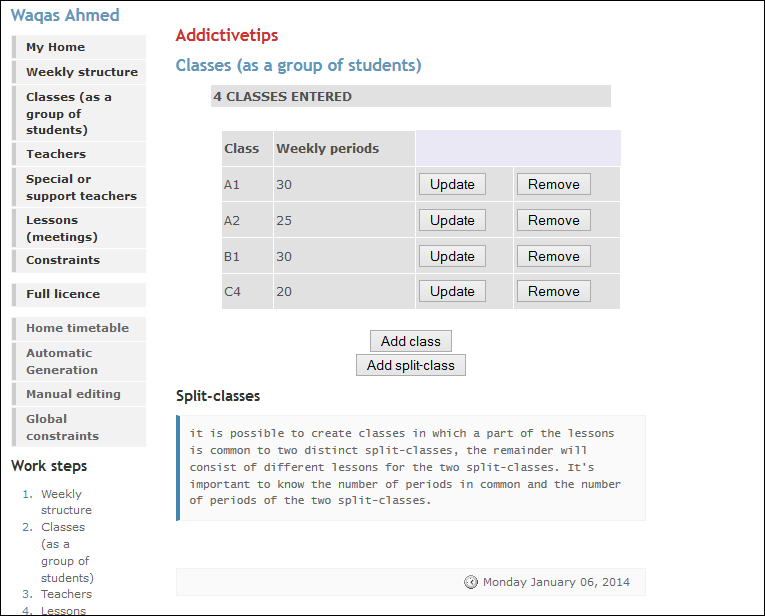Screen dimensions: 765x616
Task: Select Classes (as a group of students) sidebar item
Action: (79, 113)
